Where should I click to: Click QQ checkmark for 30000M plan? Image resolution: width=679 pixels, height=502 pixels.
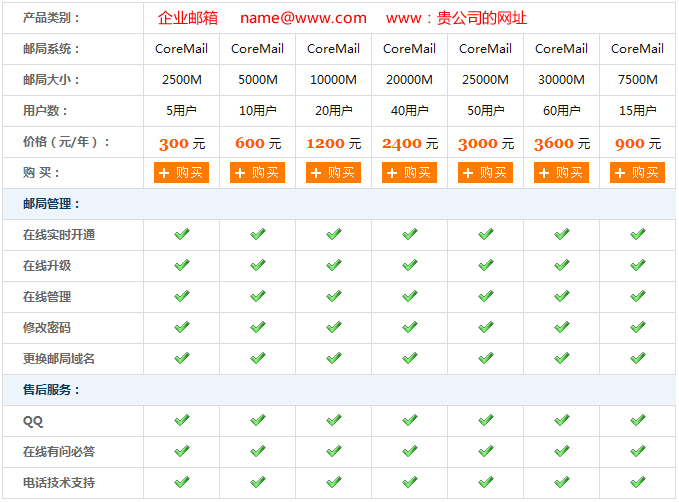pyautogui.click(x=562, y=420)
